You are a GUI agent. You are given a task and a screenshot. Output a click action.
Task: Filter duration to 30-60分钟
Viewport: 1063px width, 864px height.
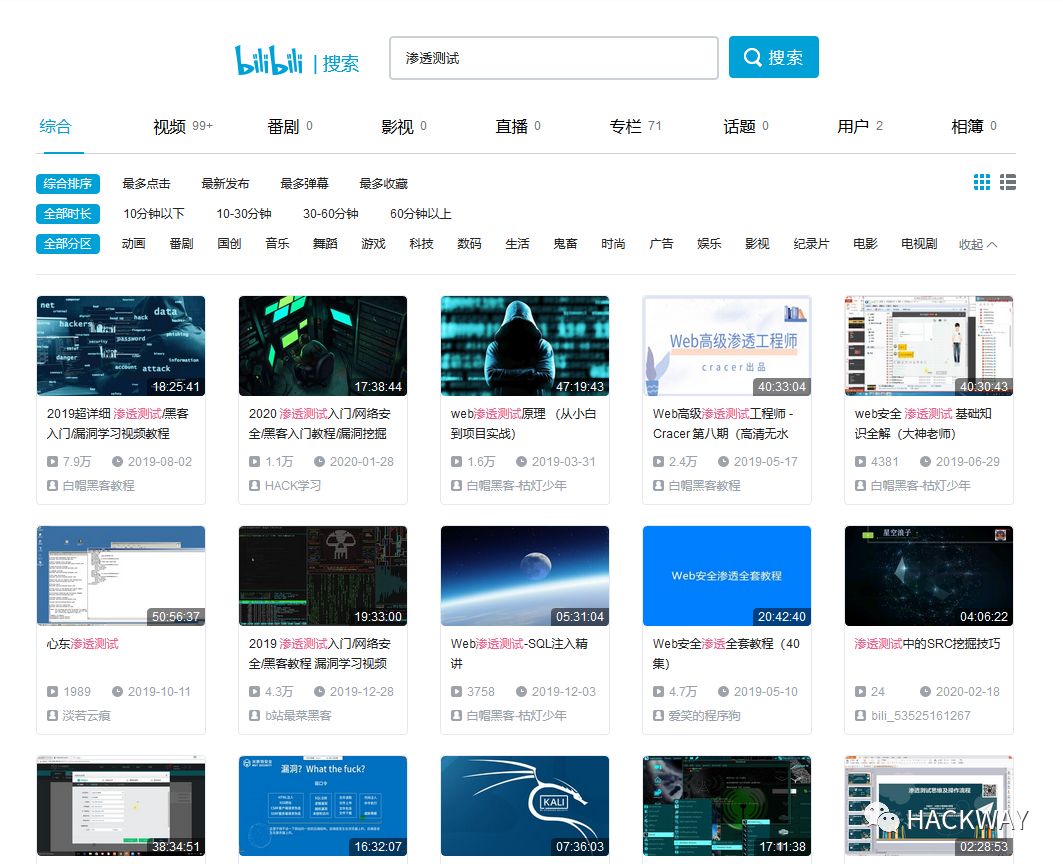(330, 214)
